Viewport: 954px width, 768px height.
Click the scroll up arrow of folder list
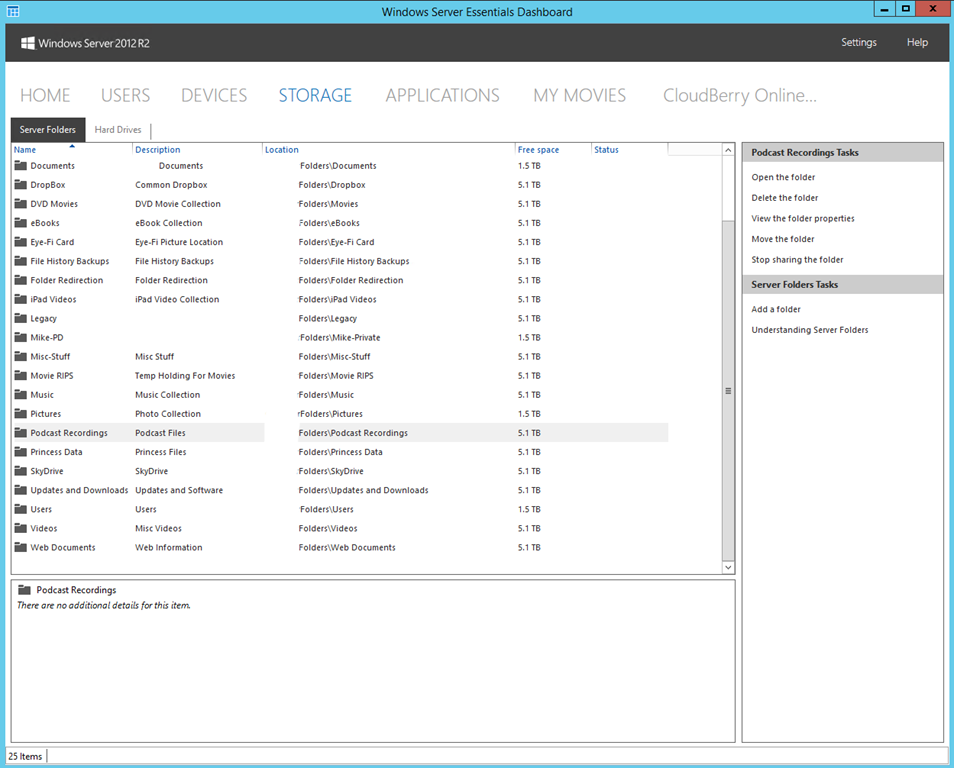click(x=728, y=150)
